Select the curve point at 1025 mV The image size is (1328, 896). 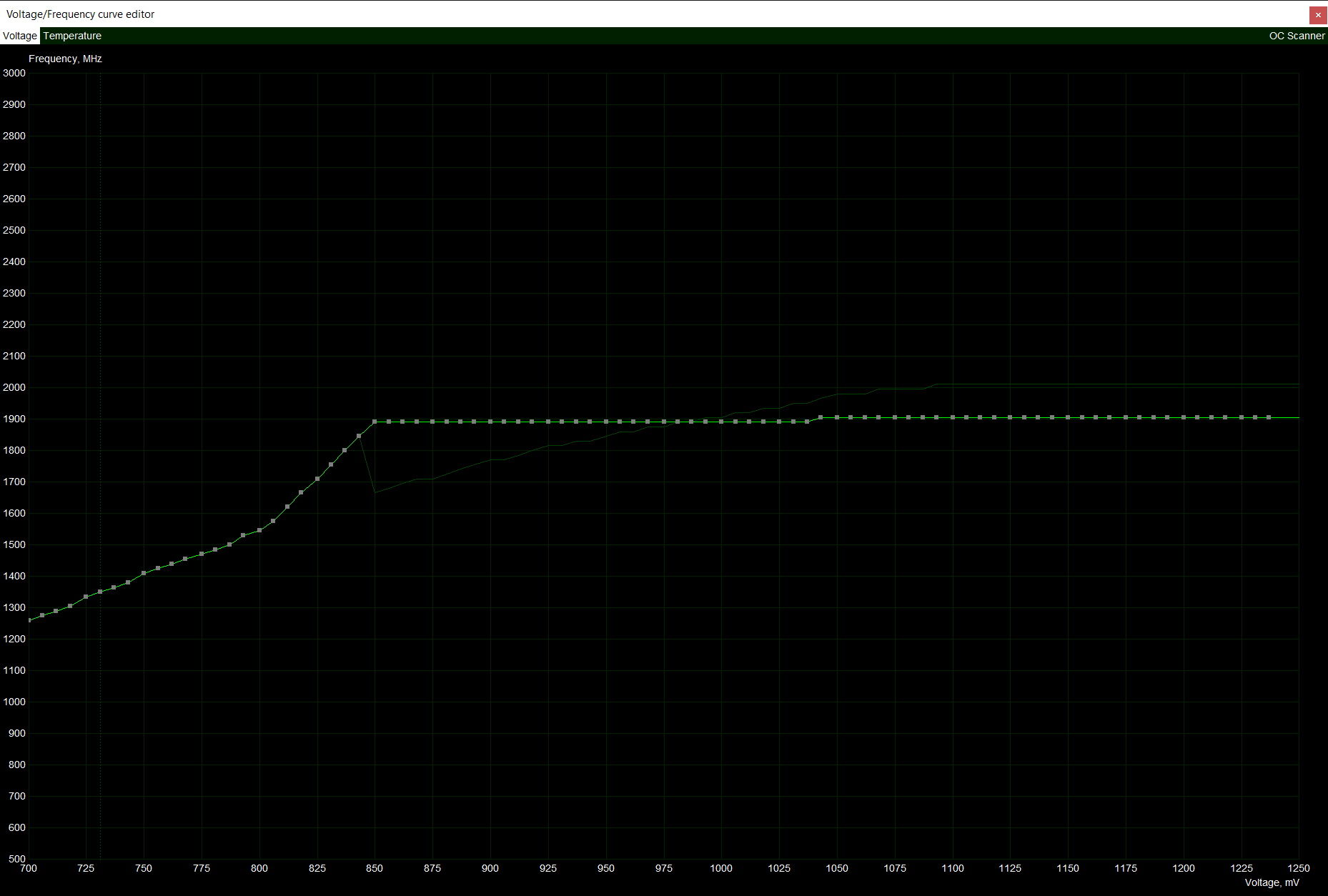779,422
